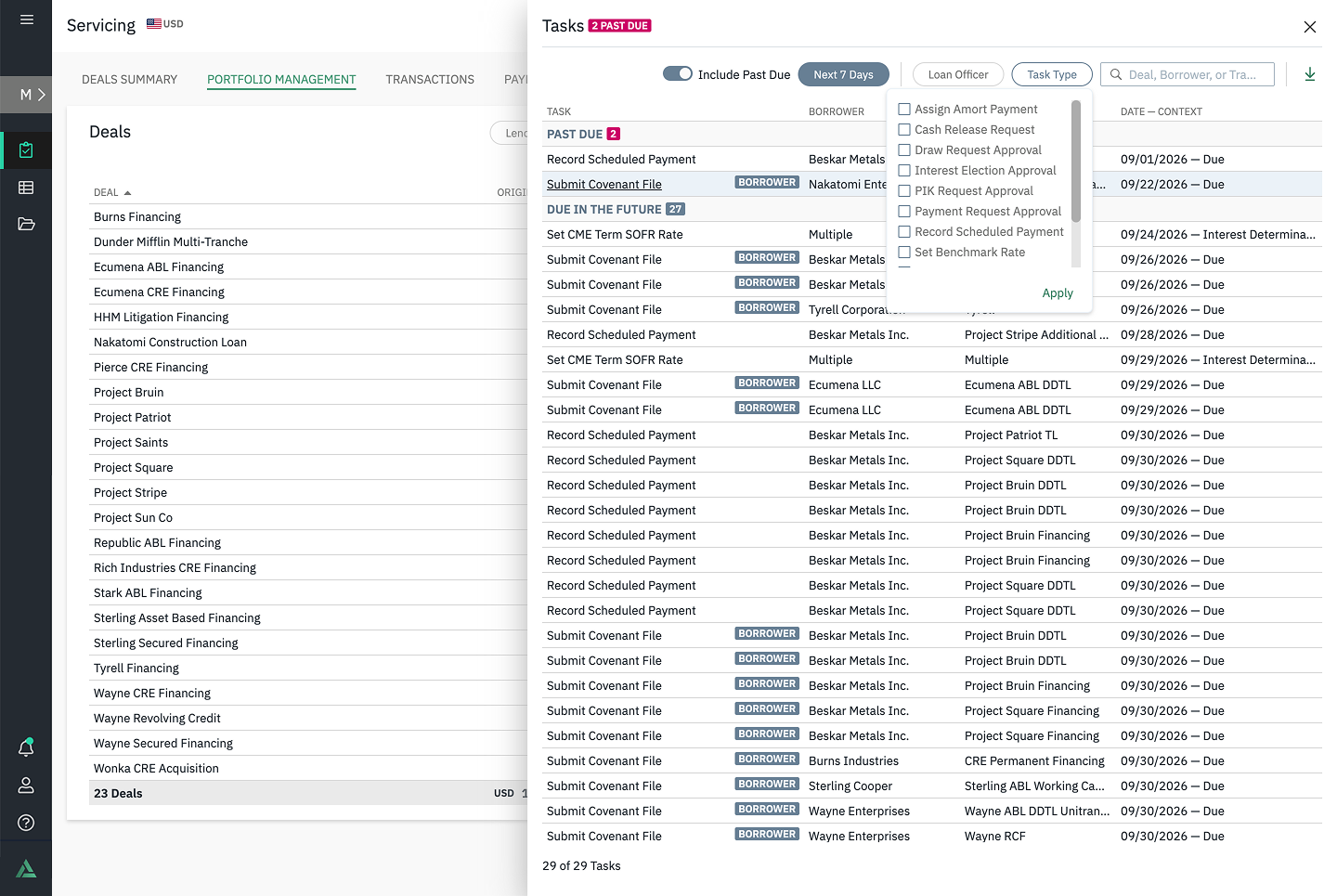The width and height of the screenshot is (1337, 896).
Task: Switch to the Deals Summary tab
Action: 129,80
